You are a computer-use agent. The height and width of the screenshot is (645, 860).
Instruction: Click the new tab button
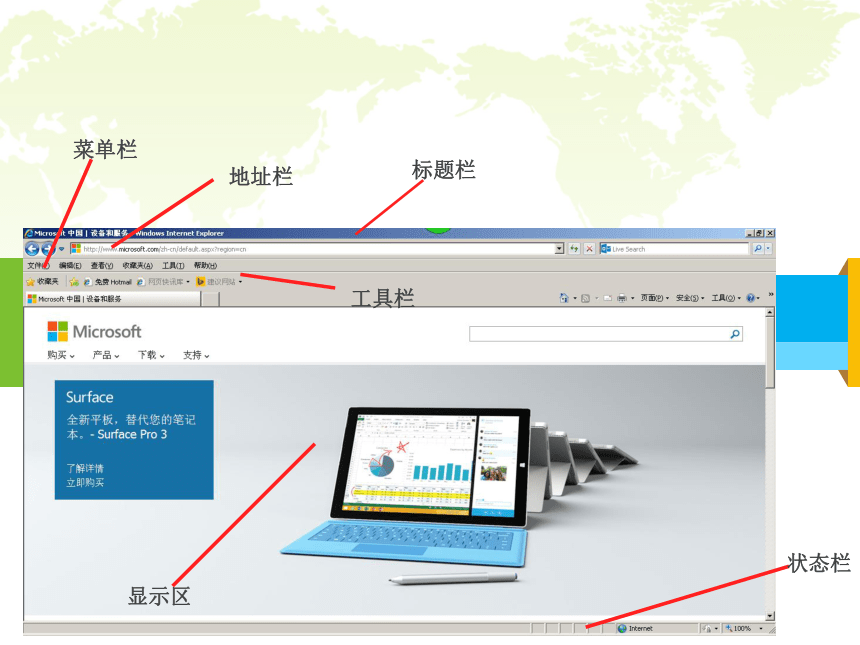pyautogui.click(x=211, y=299)
